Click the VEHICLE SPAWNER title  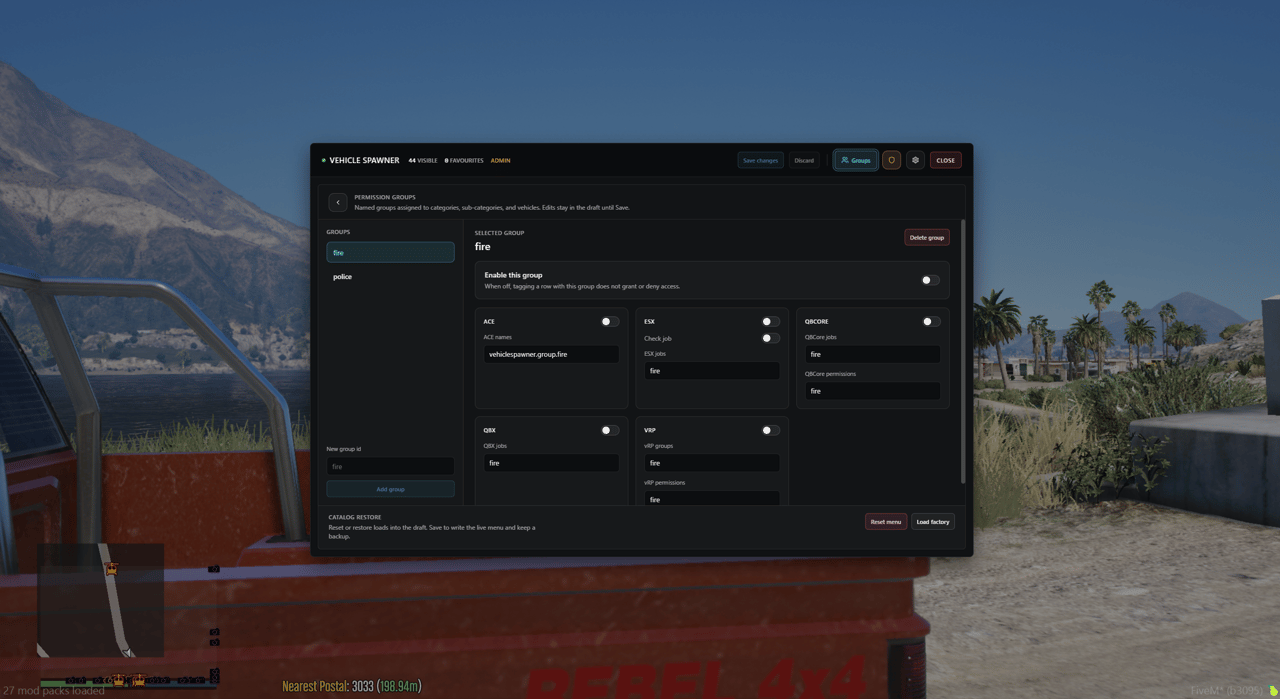pyautogui.click(x=364, y=160)
